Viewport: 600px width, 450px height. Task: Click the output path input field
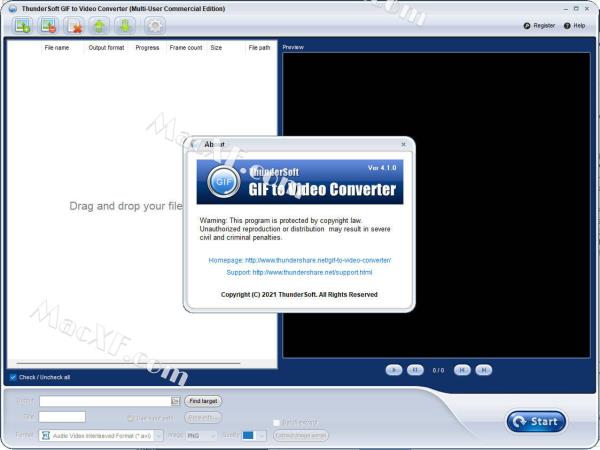point(105,401)
